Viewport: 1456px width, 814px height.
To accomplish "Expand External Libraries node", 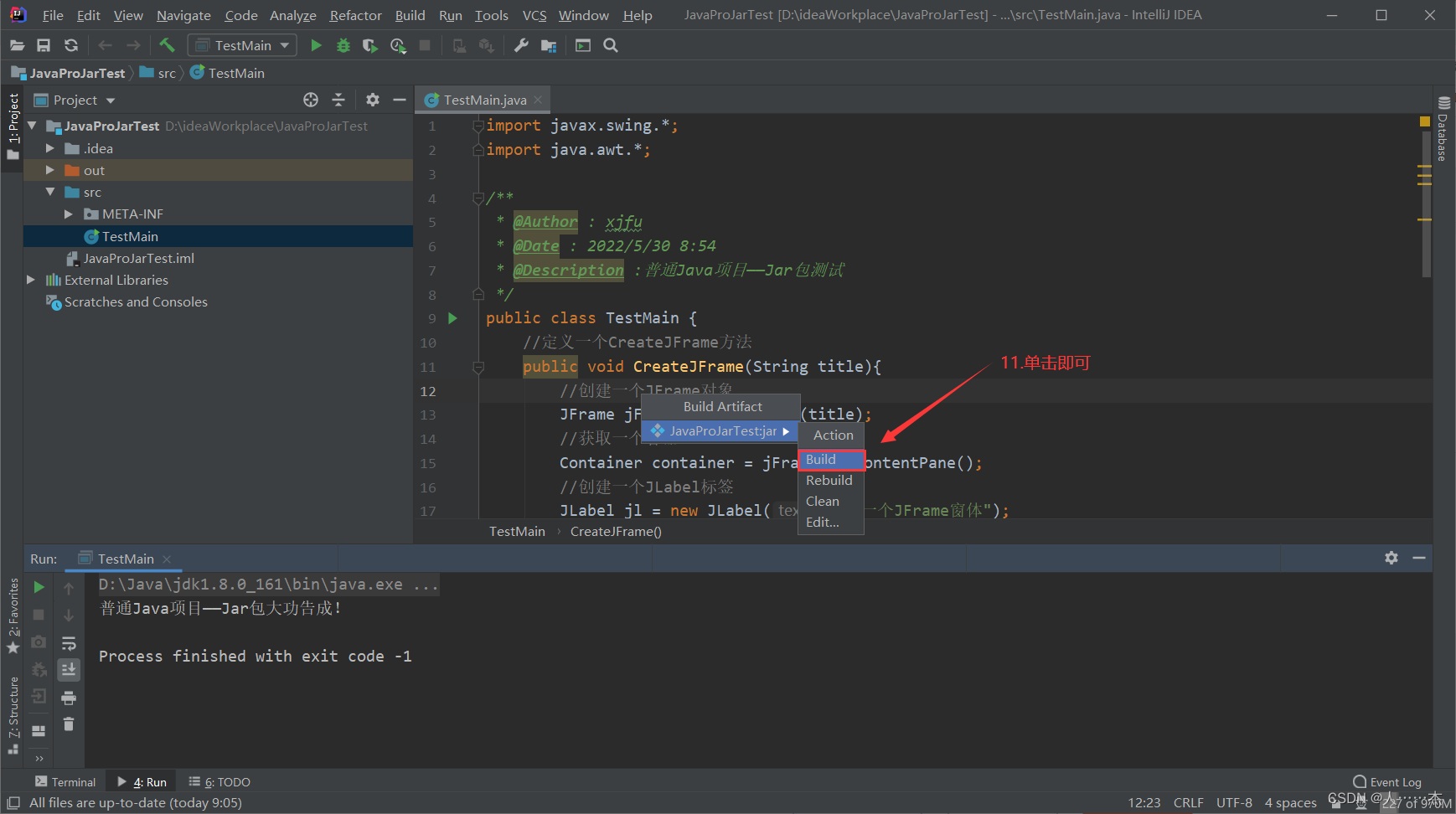I will 31,280.
